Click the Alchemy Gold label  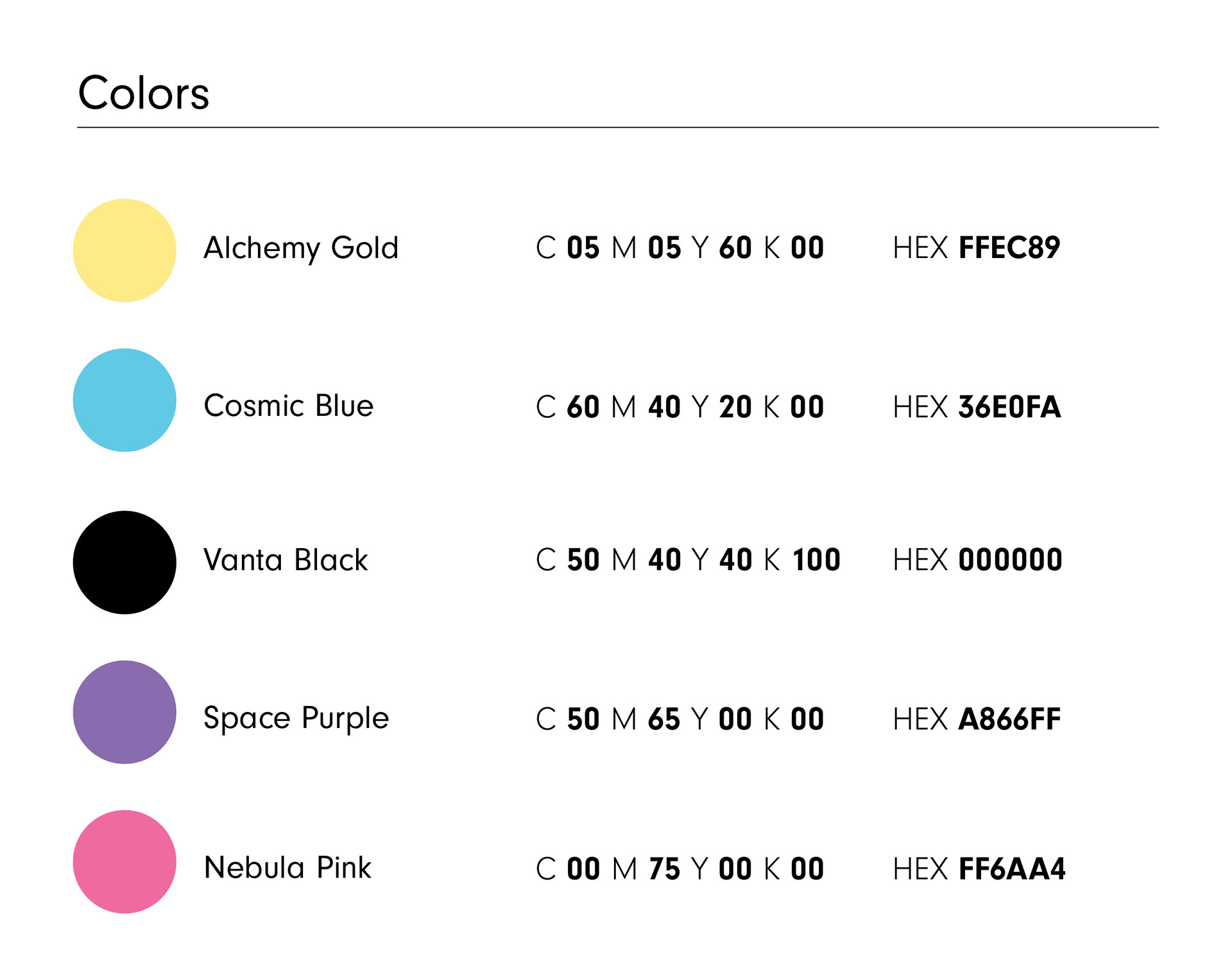pyautogui.click(x=301, y=249)
